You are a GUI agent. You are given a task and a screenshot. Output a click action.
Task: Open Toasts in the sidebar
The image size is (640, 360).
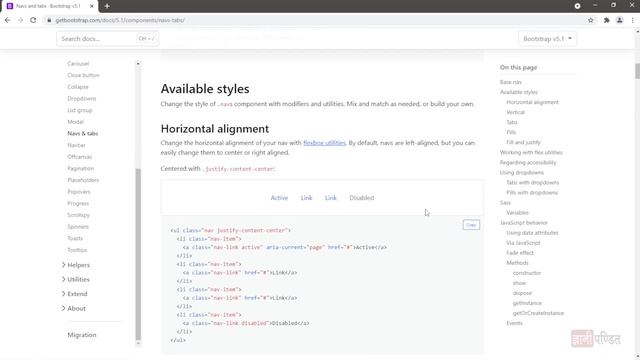click(x=75, y=238)
